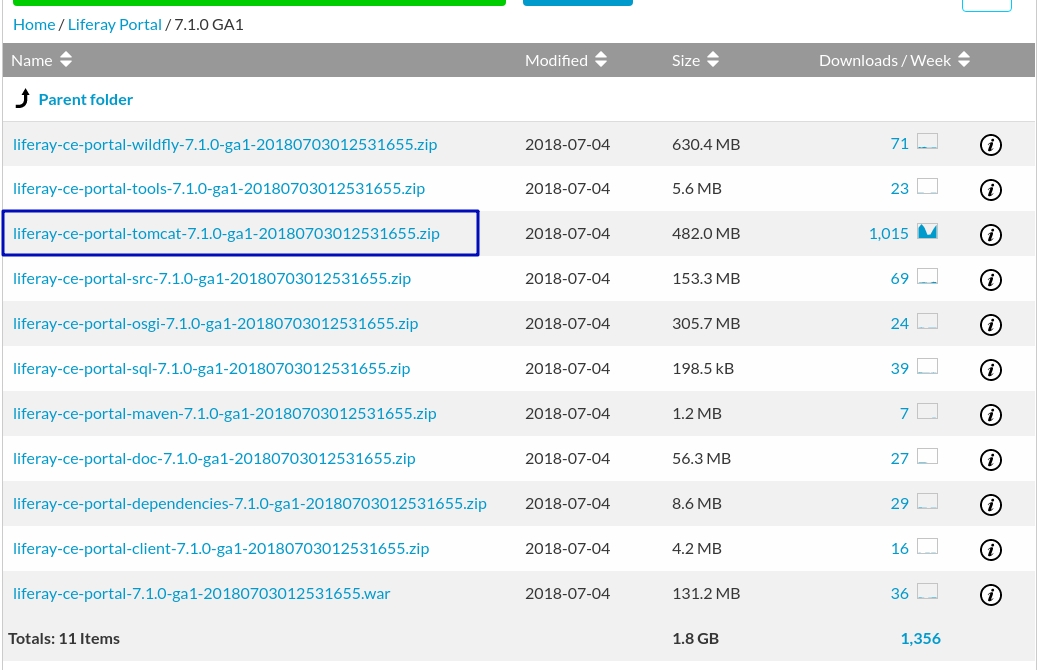Sort the list by Size column

[695, 60]
